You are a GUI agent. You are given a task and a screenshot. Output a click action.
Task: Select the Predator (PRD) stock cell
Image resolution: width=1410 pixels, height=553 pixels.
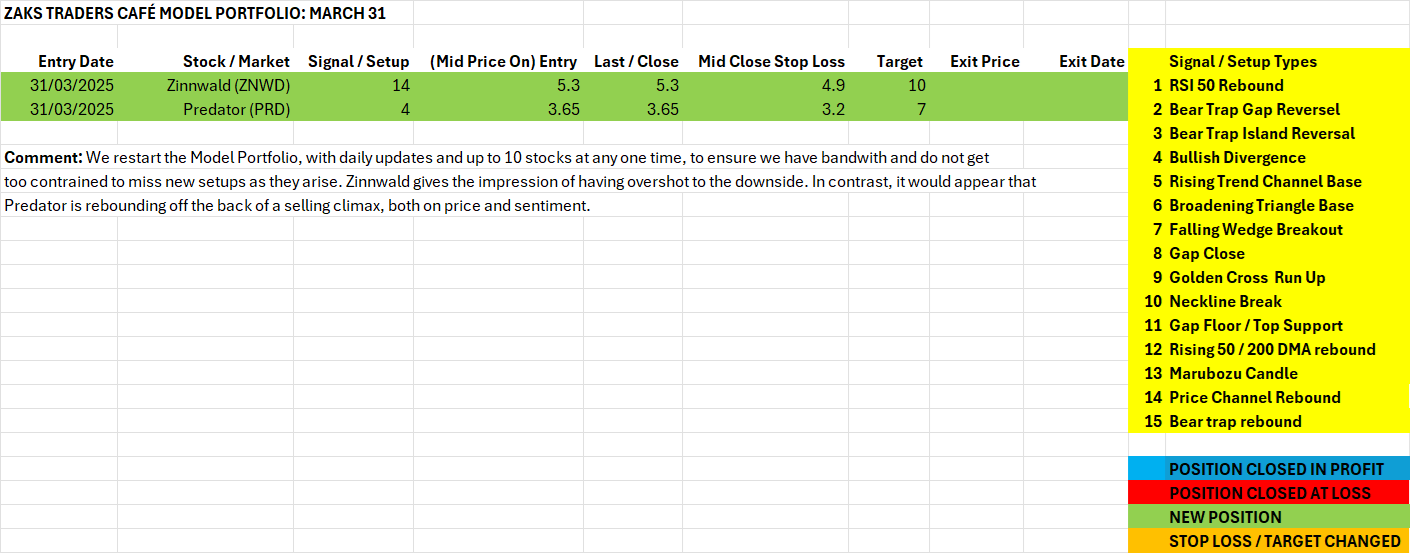point(236,109)
